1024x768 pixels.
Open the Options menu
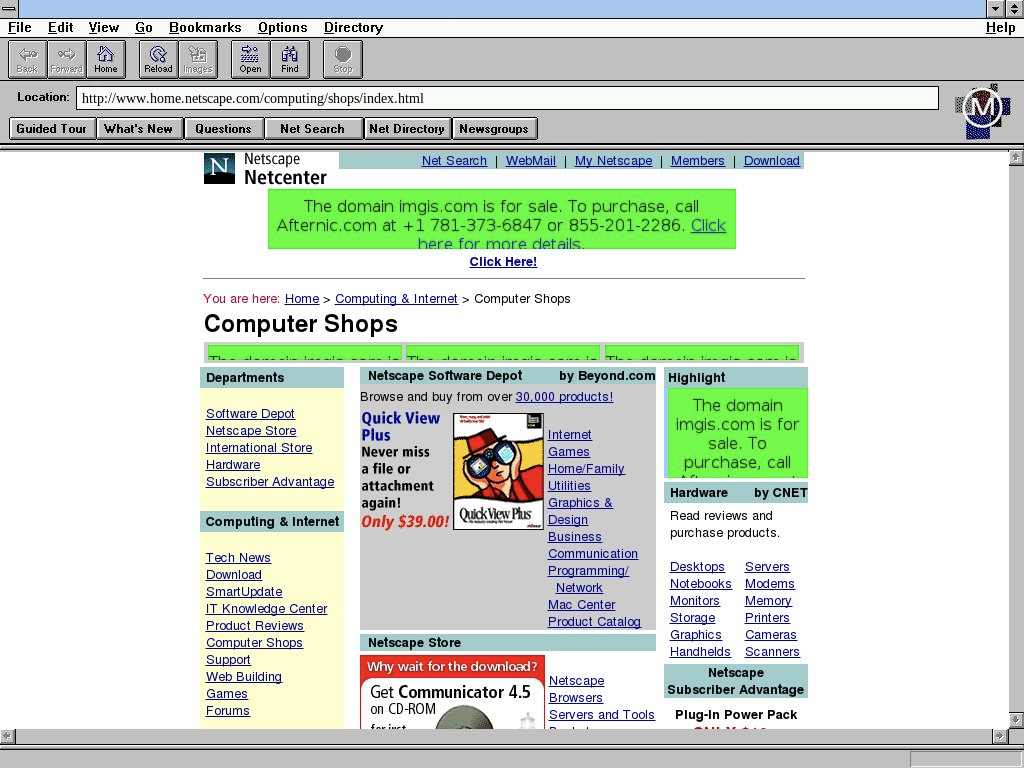pos(282,27)
